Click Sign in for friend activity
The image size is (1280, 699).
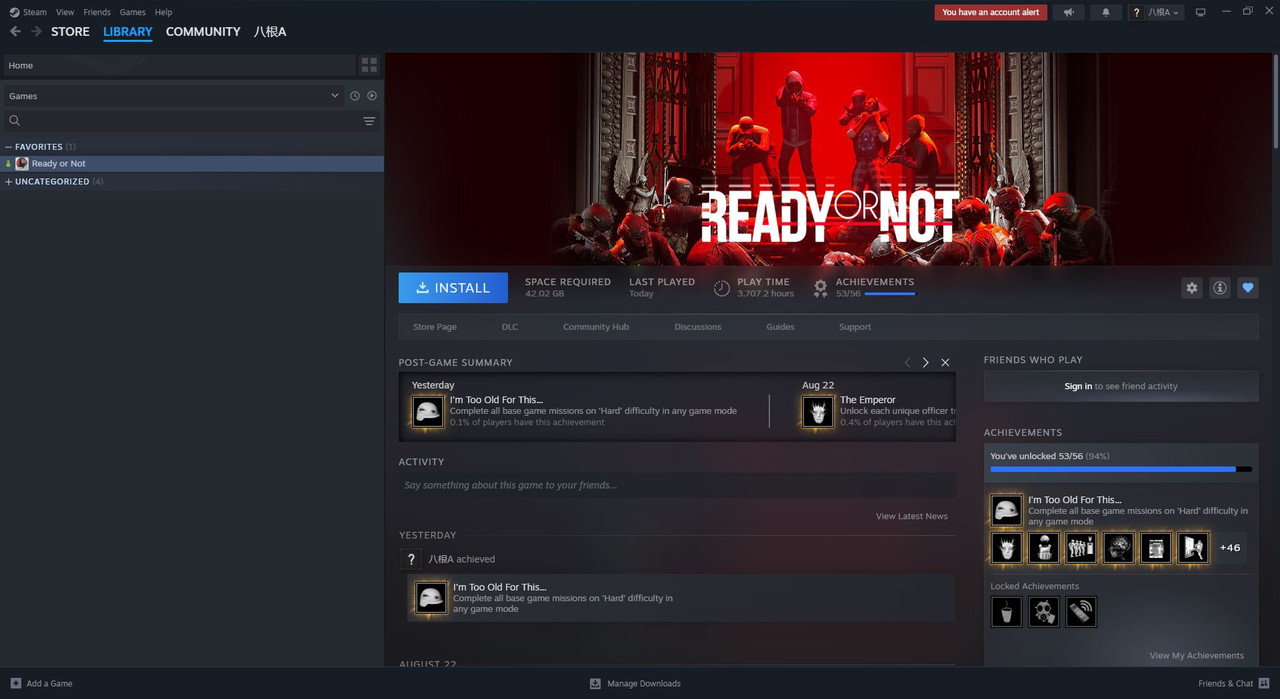point(1078,386)
